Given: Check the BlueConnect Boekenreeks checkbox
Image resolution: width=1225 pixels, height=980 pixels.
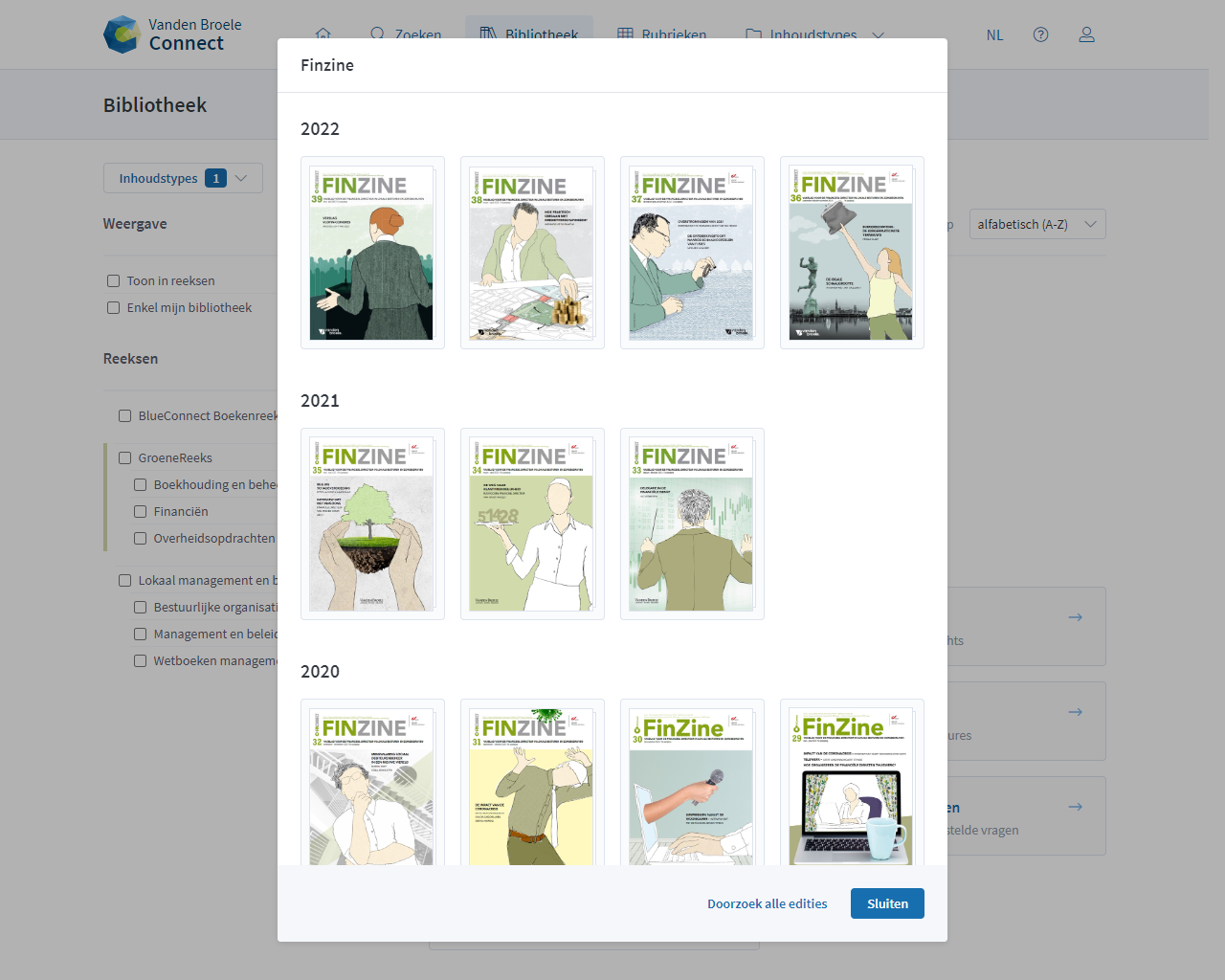Looking at the screenshot, I should tap(125, 415).
